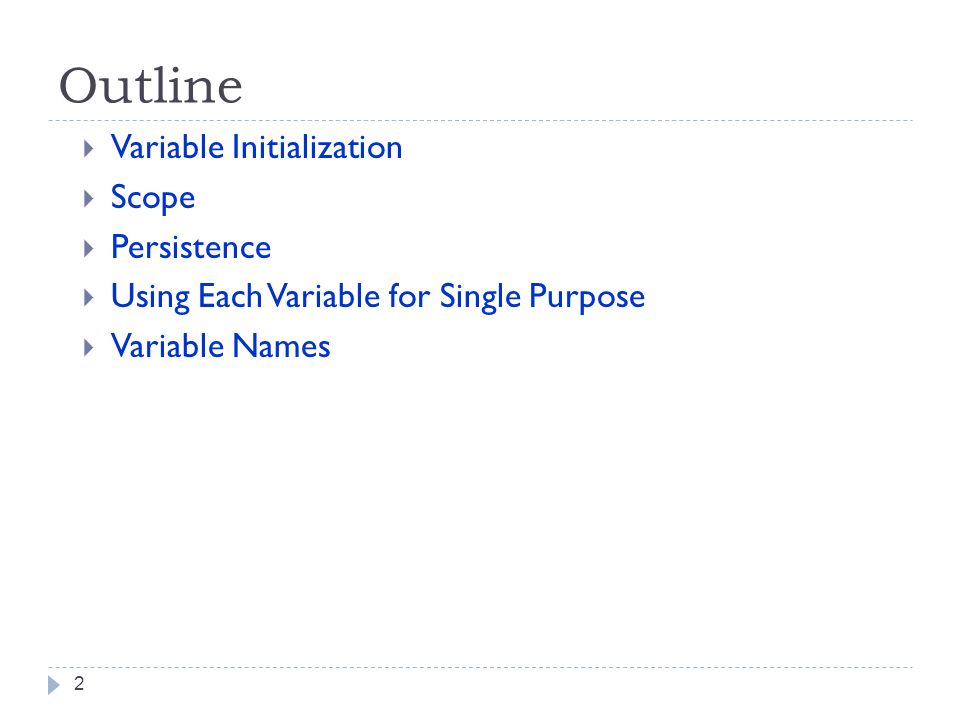Click the slide number 2
The image size is (960, 720).
coord(79,683)
